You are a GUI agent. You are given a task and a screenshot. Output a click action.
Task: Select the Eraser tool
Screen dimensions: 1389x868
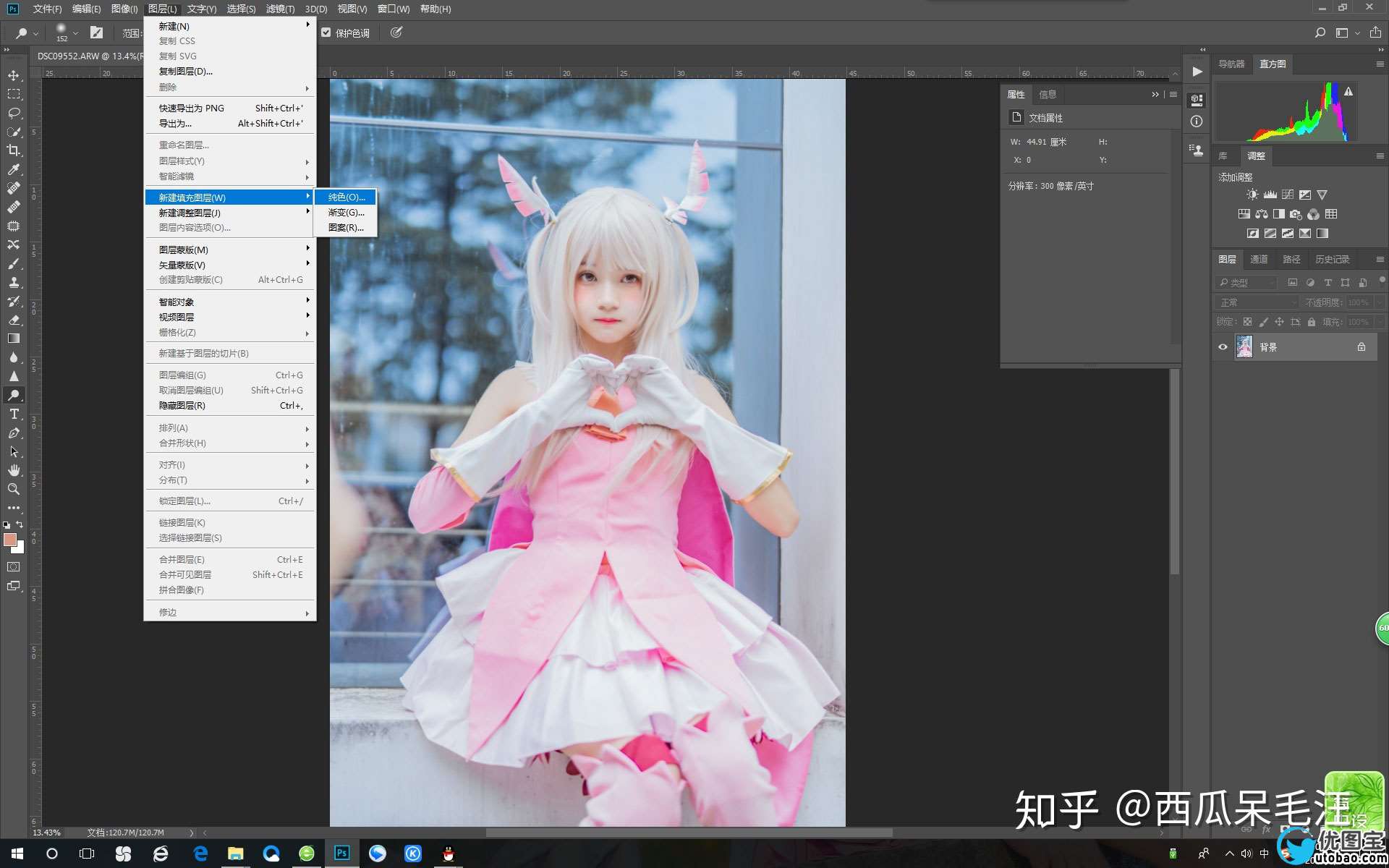14,320
